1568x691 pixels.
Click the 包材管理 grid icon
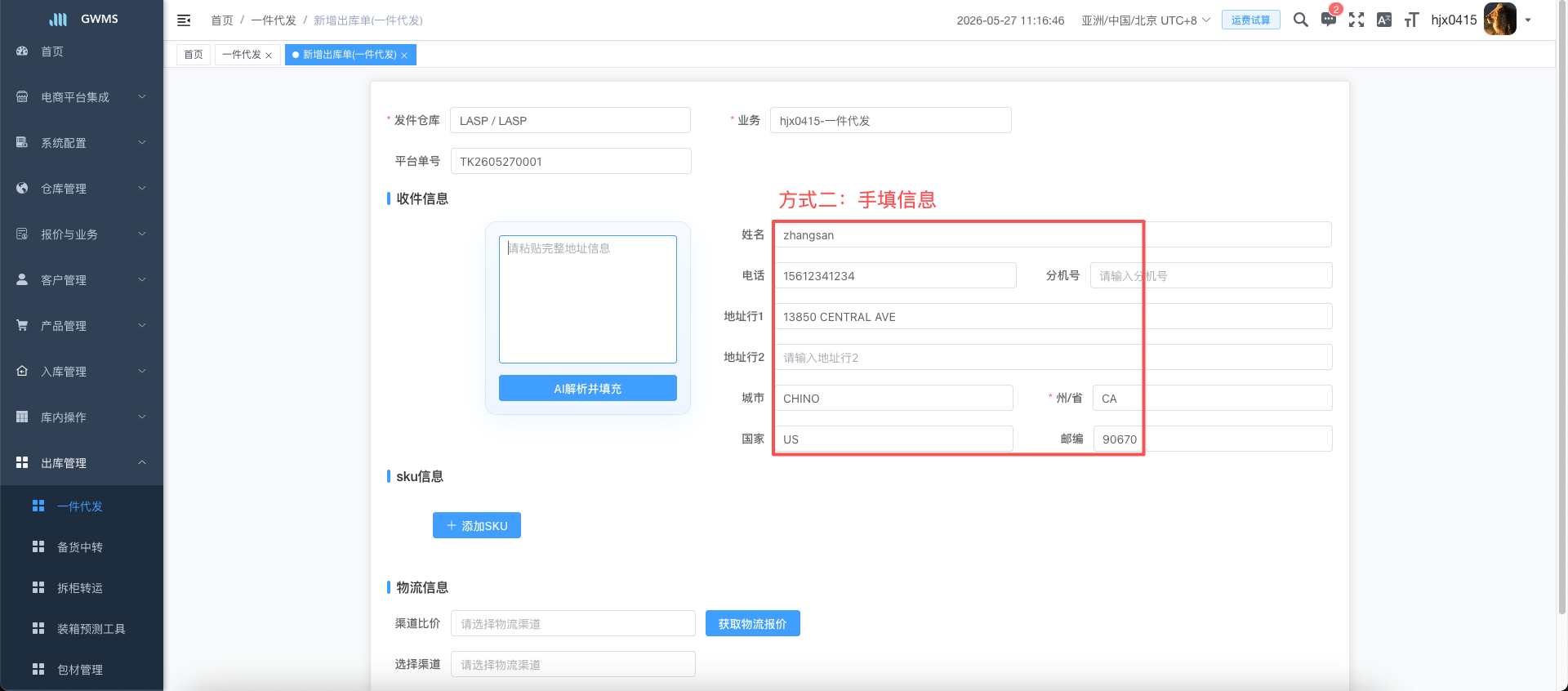click(x=38, y=669)
